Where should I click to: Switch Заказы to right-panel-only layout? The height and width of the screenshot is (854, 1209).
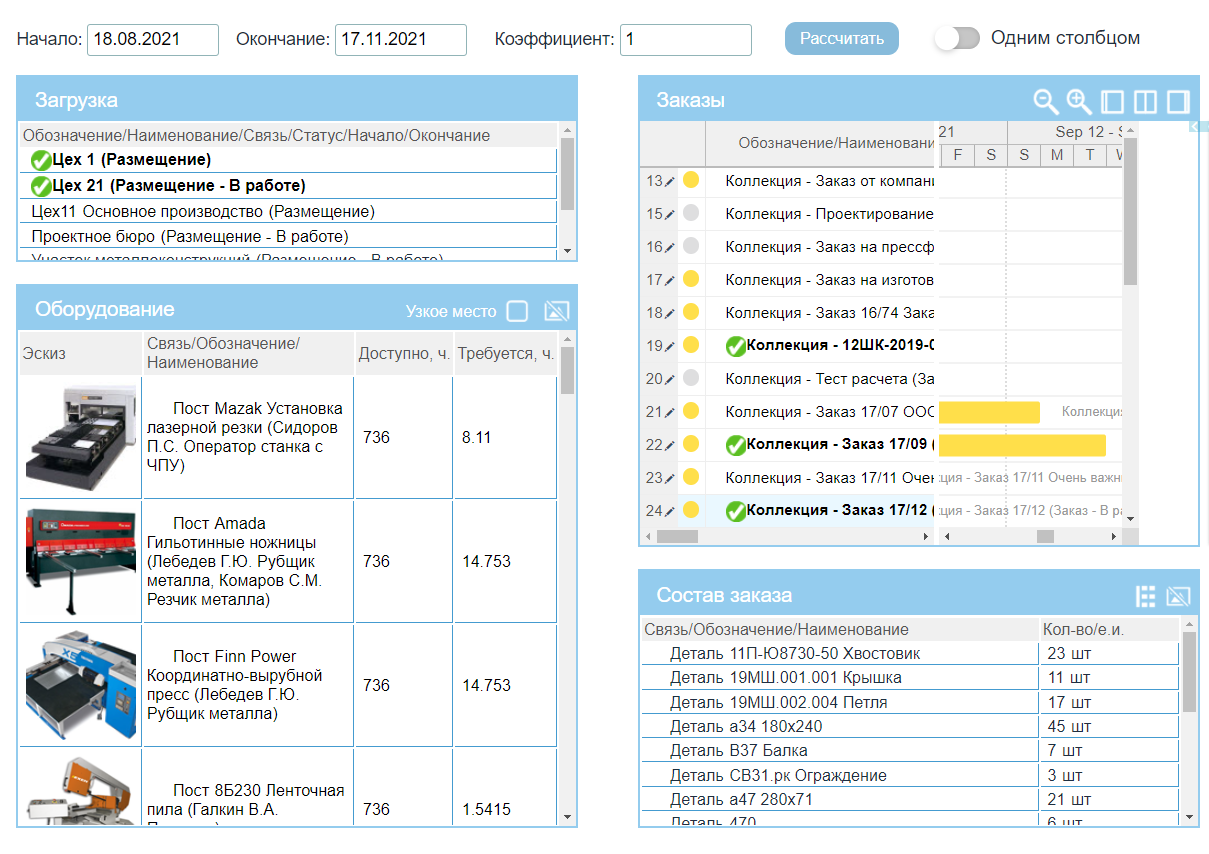[1178, 102]
